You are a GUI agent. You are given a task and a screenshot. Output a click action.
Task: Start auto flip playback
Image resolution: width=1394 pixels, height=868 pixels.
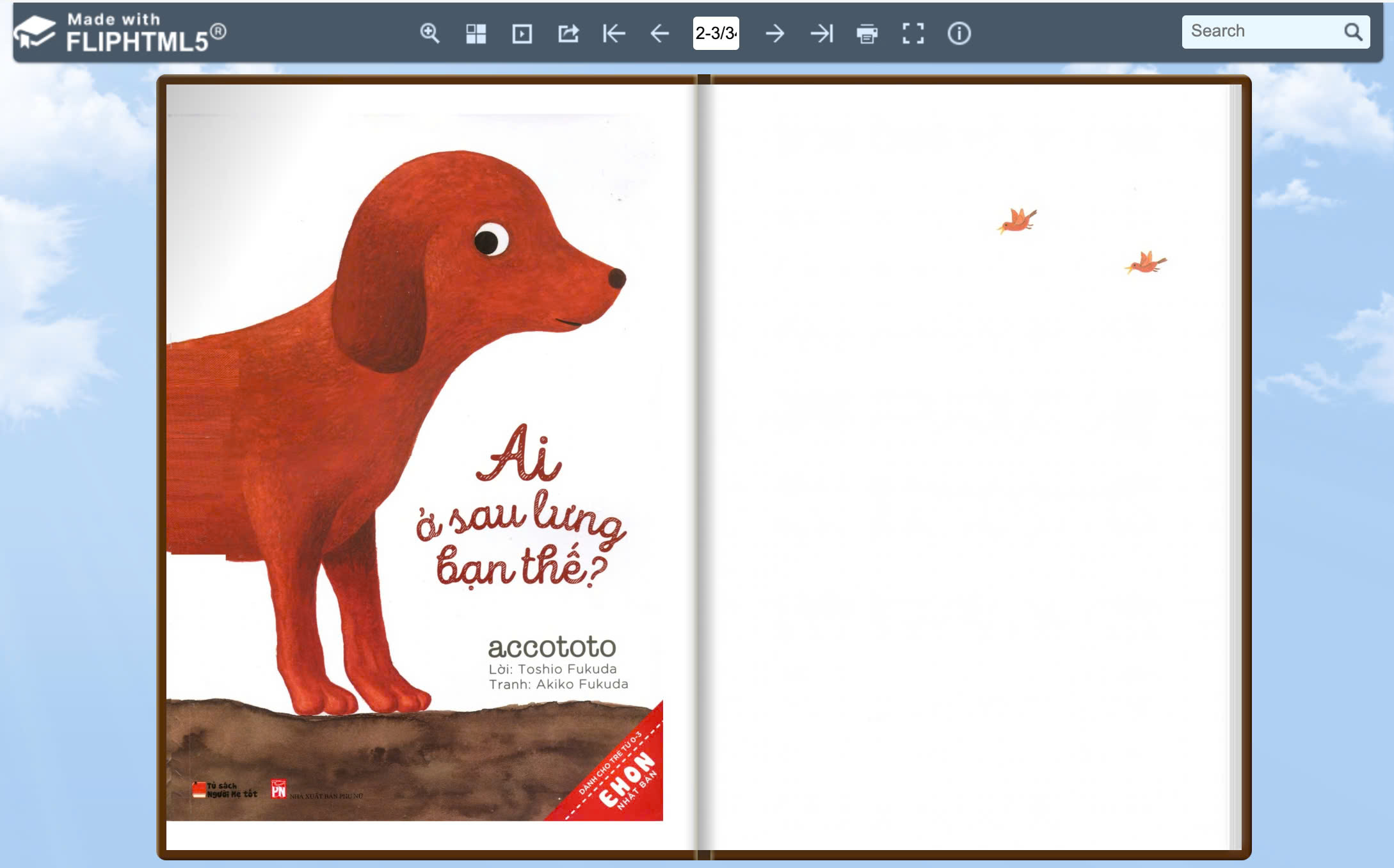pyautogui.click(x=522, y=33)
